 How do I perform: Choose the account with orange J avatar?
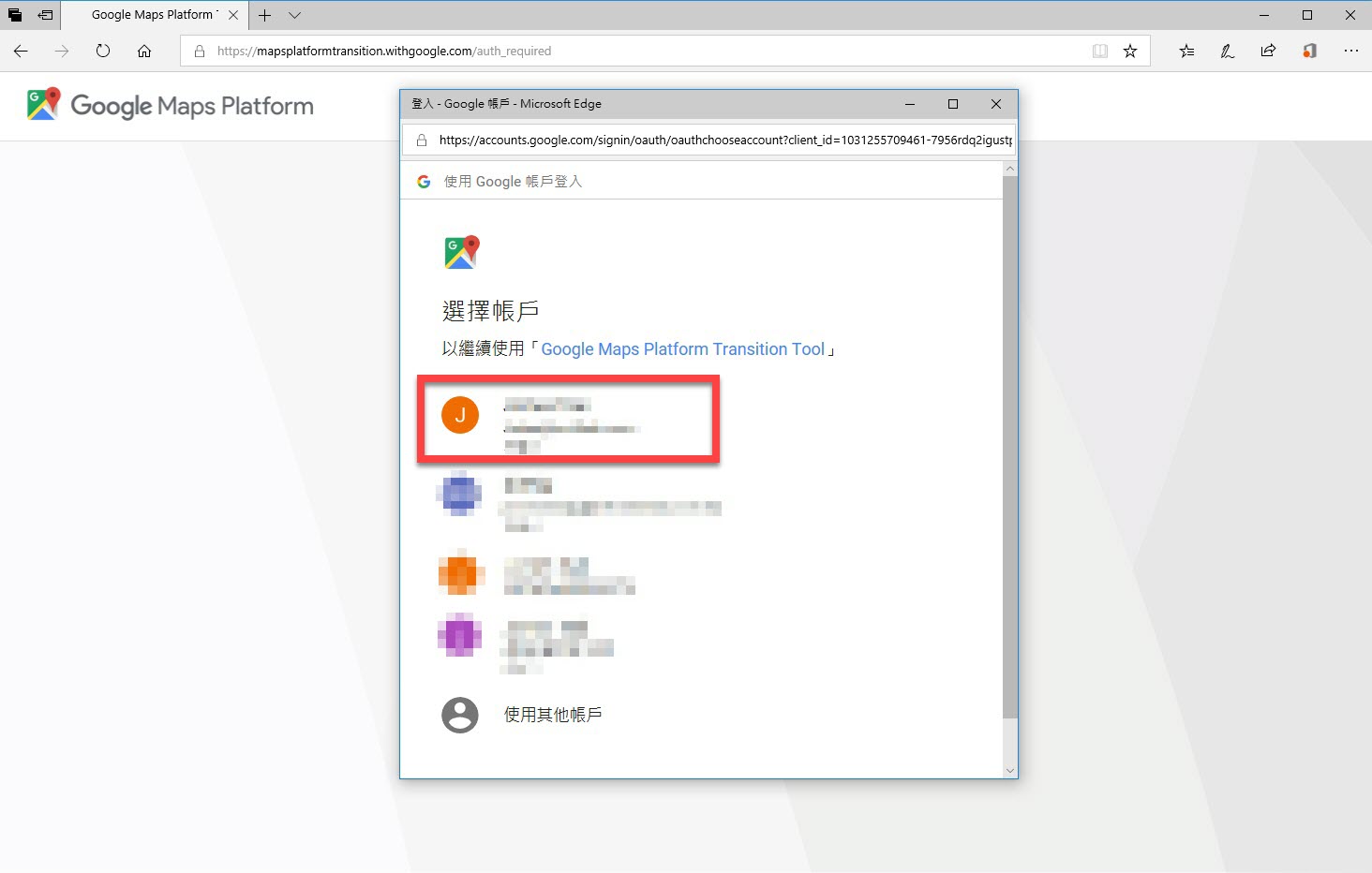pyautogui.click(x=568, y=420)
